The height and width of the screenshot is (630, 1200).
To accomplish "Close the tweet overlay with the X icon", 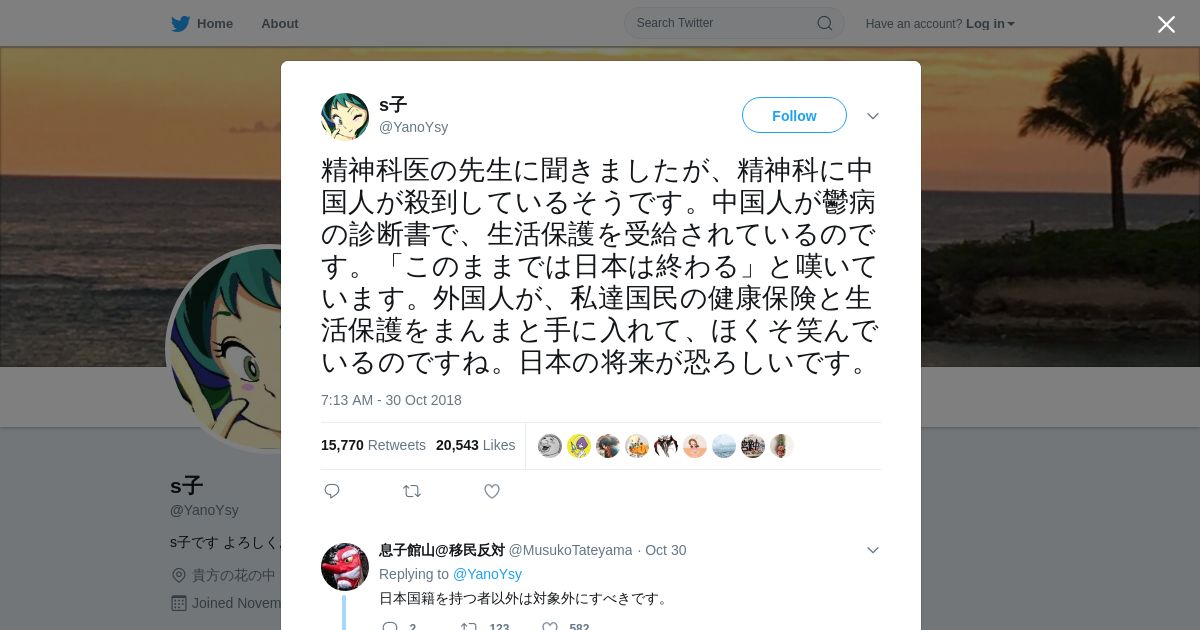I will point(1166,24).
